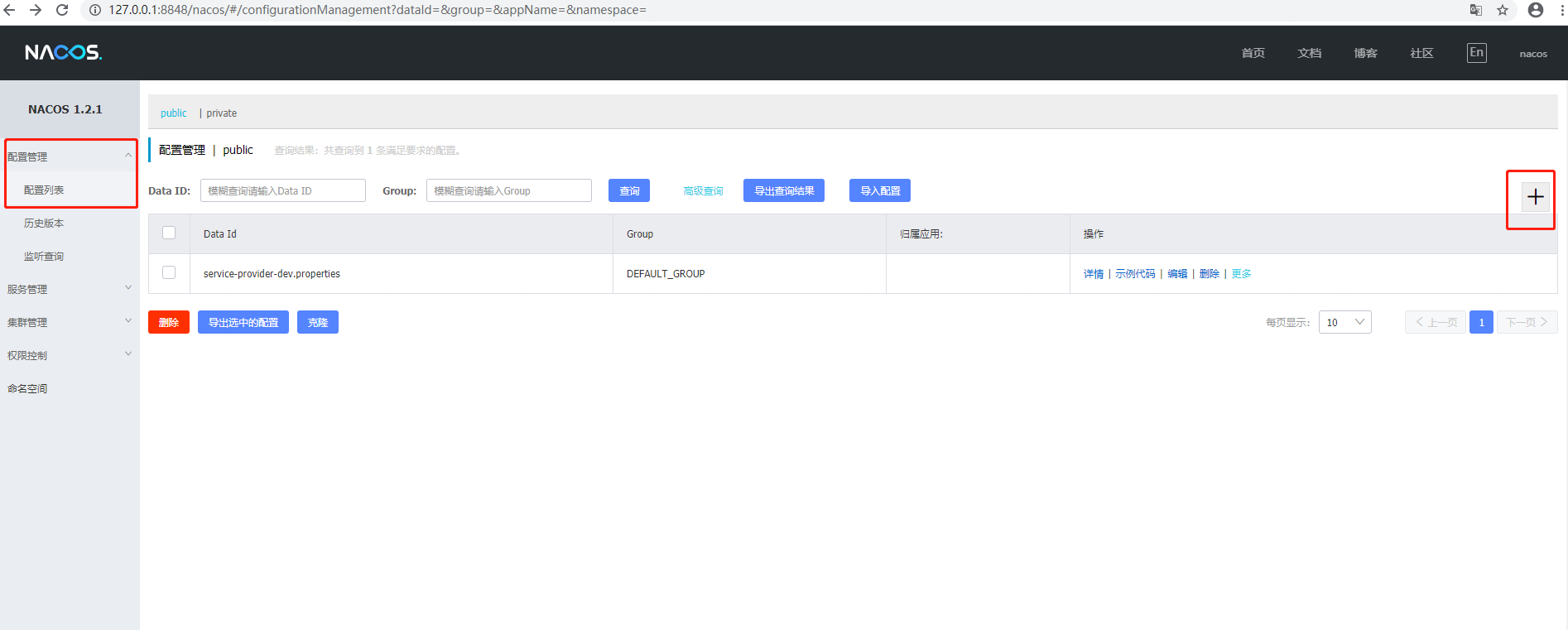Image resolution: width=1568 pixels, height=630 pixels.
Task: Open 博客 in top navigation
Action: (x=1366, y=53)
